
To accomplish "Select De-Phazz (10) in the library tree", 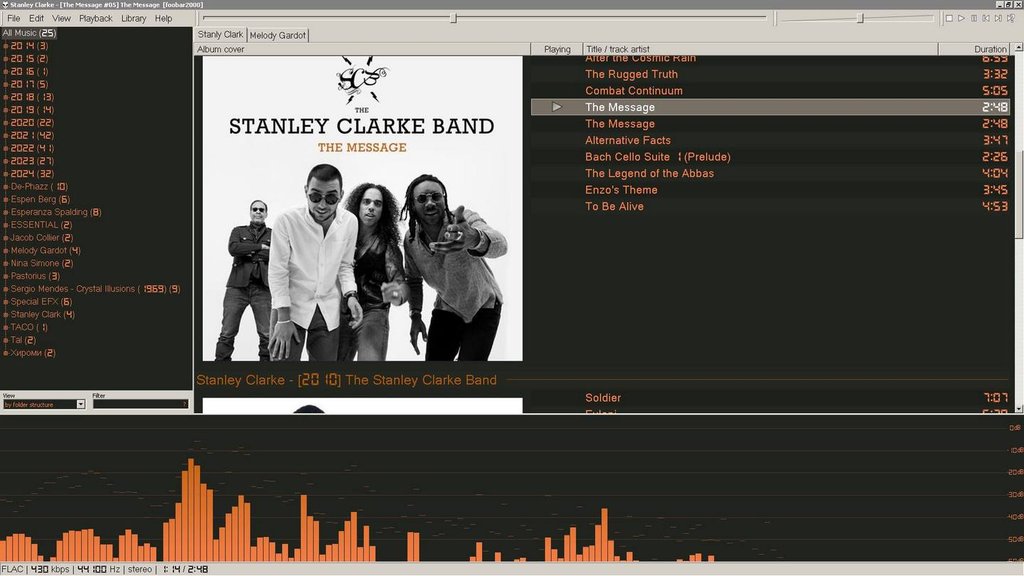I will pos(39,186).
